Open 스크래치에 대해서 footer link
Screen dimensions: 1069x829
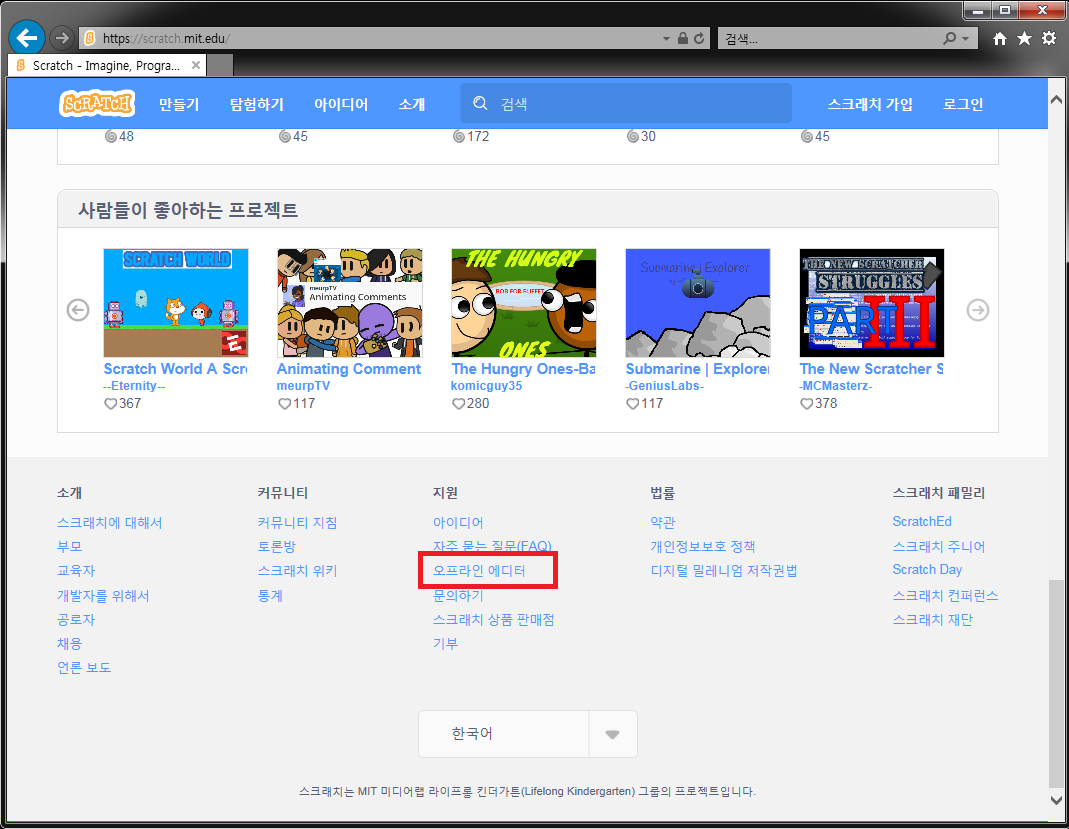tap(110, 523)
